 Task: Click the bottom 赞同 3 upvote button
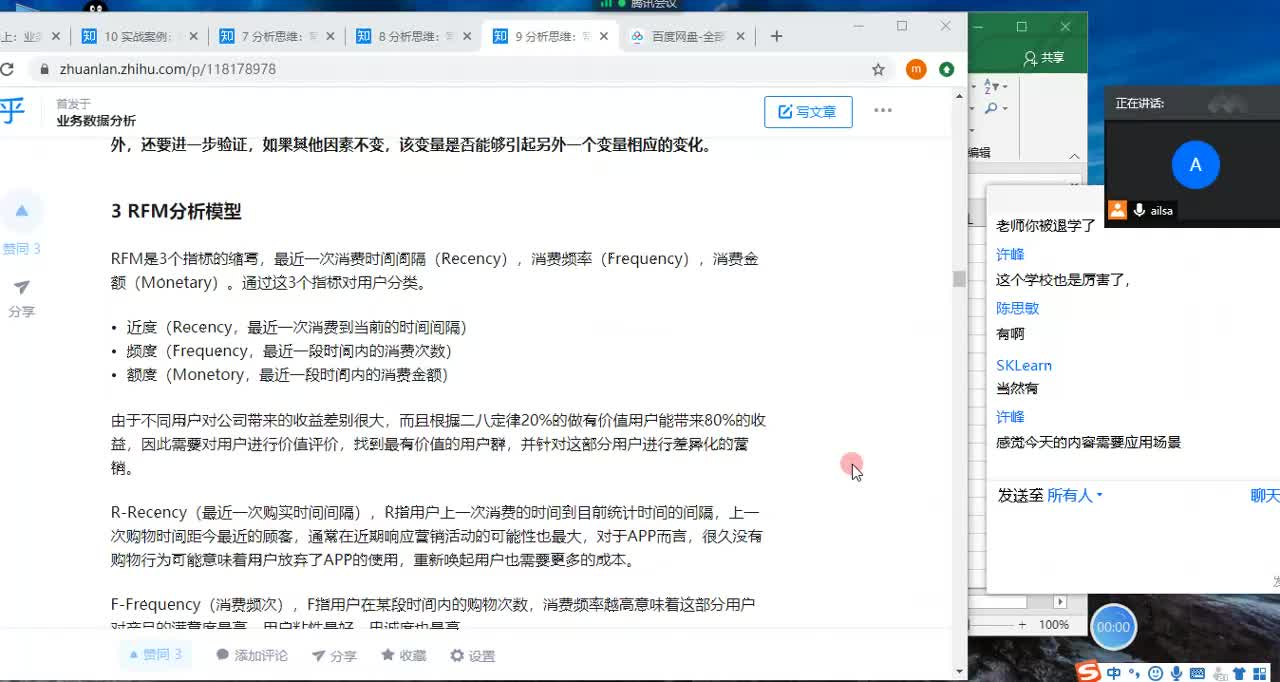[155, 655]
